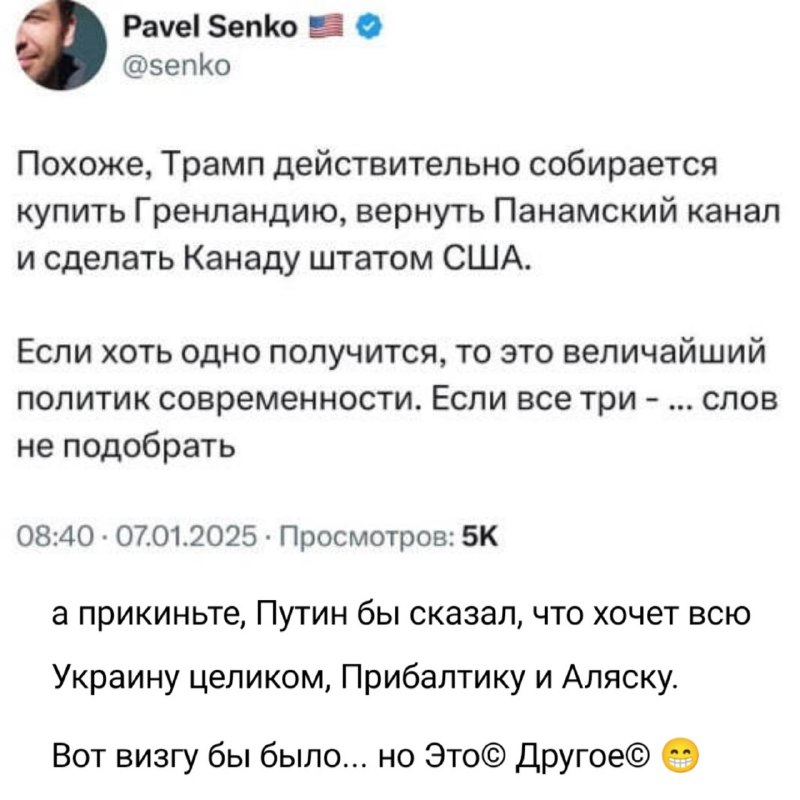The height and width of the screenshot is (800, 800).
Task: Click the Просмотров views label
Action: (369, 537)
